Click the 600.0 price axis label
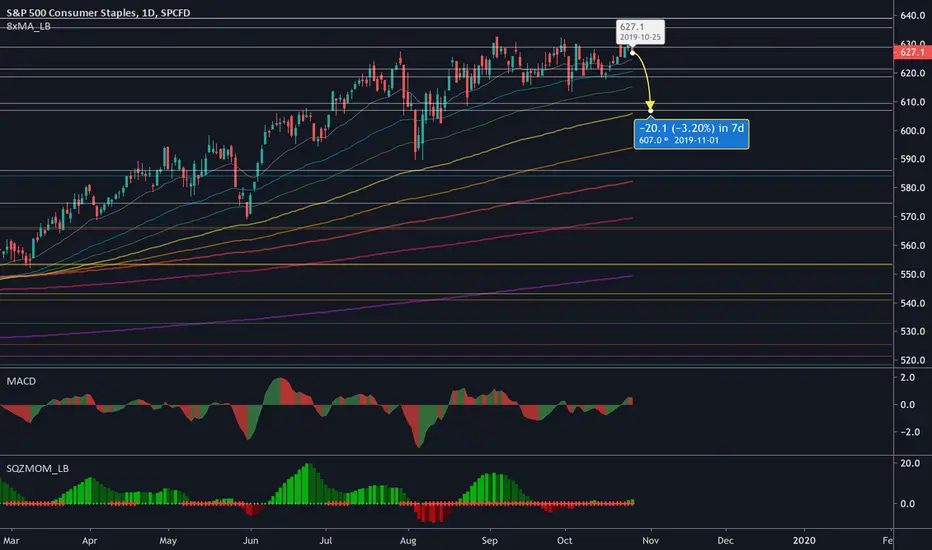The height and width of the screenshot is (550, 932). coord(912,131)
